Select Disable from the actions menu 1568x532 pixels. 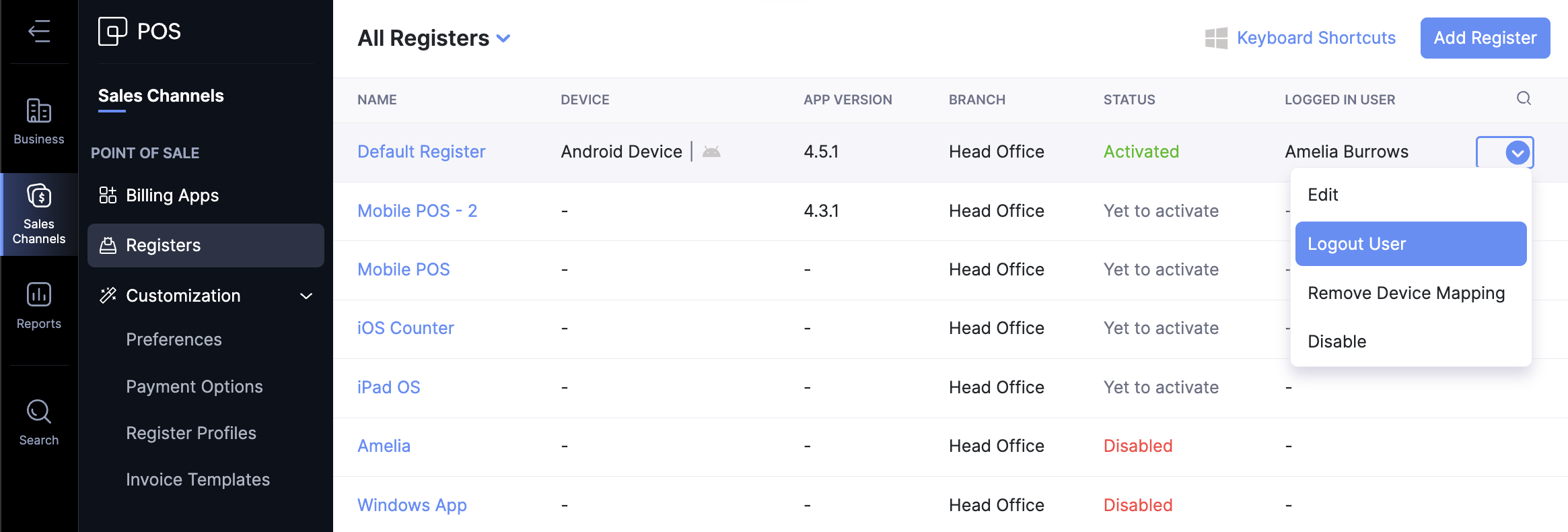coord(1337,341)
